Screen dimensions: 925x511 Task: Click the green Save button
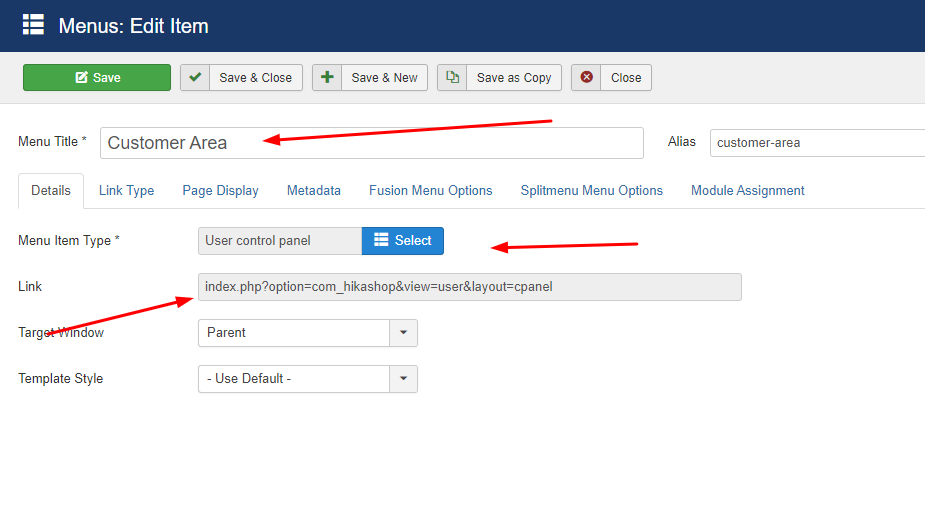(97, 77)
